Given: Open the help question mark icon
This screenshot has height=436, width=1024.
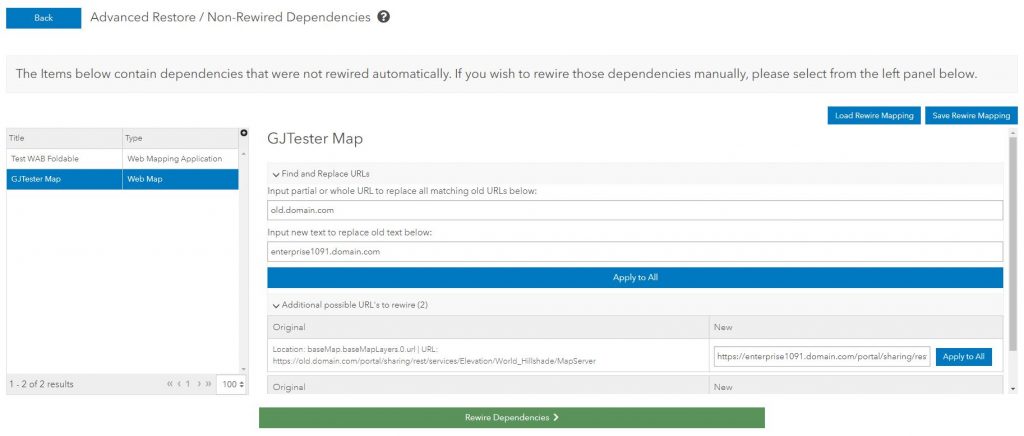Looking at the screenshot, I should (383, 17).
